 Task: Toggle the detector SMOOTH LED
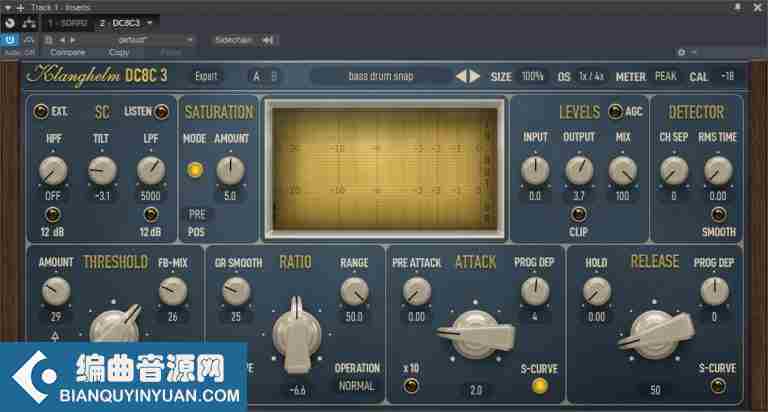[718, 215]
